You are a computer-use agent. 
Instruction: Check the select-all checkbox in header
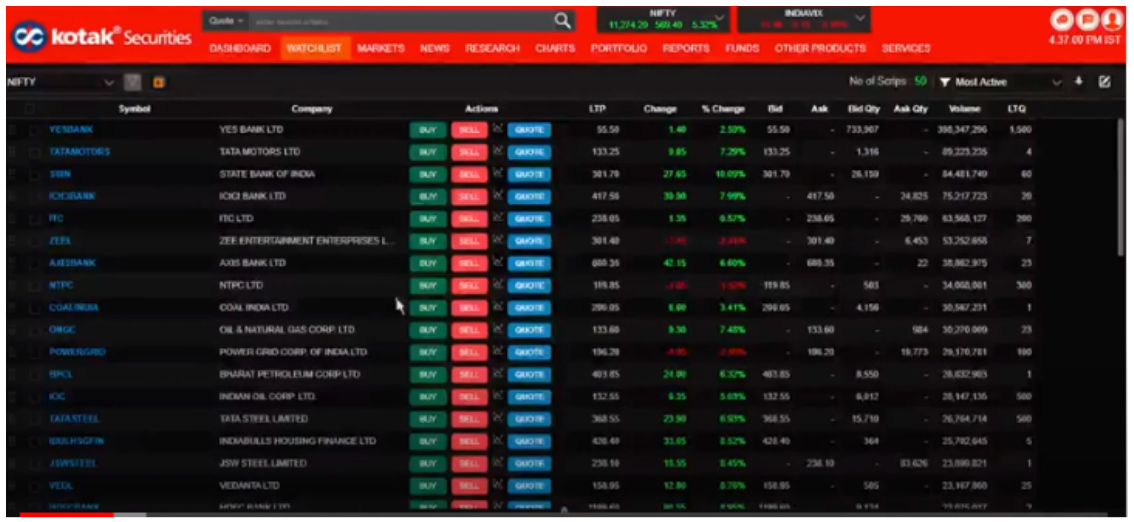click(x=30, y=109)
